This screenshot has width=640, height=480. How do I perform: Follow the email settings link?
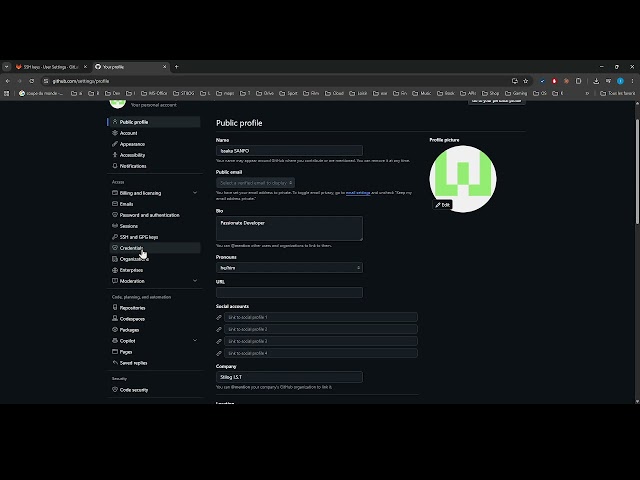click(x=358, y=193)
